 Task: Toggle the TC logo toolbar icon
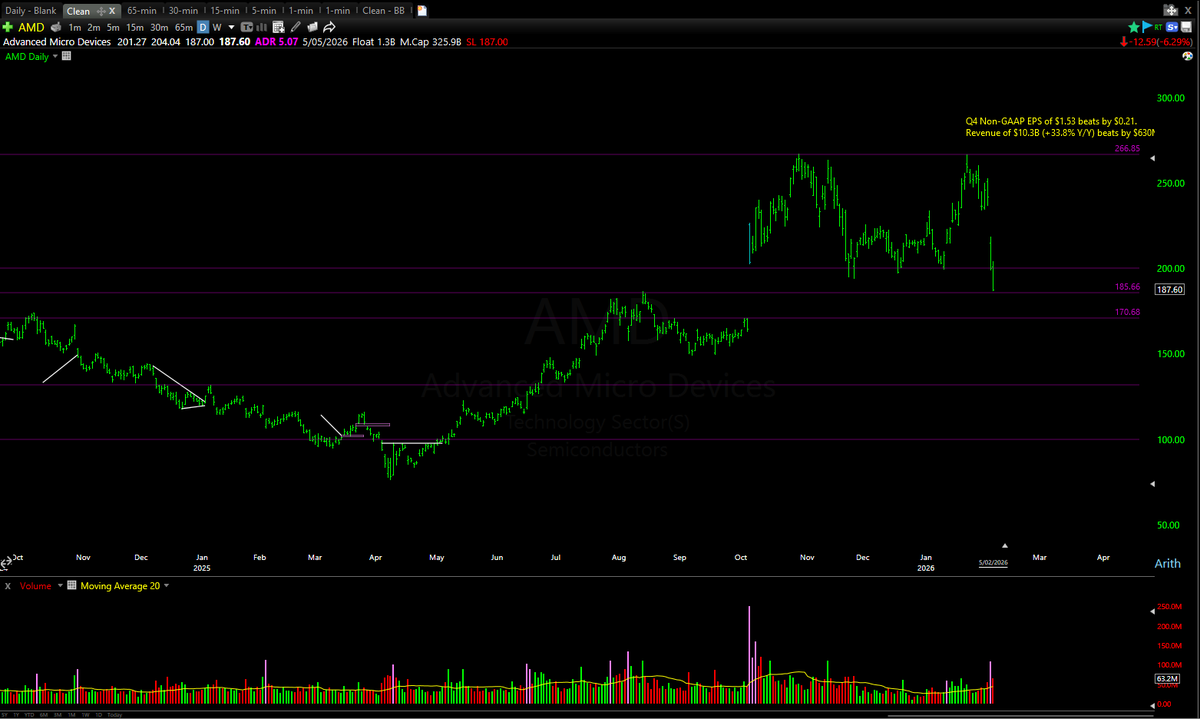point(248,27)
